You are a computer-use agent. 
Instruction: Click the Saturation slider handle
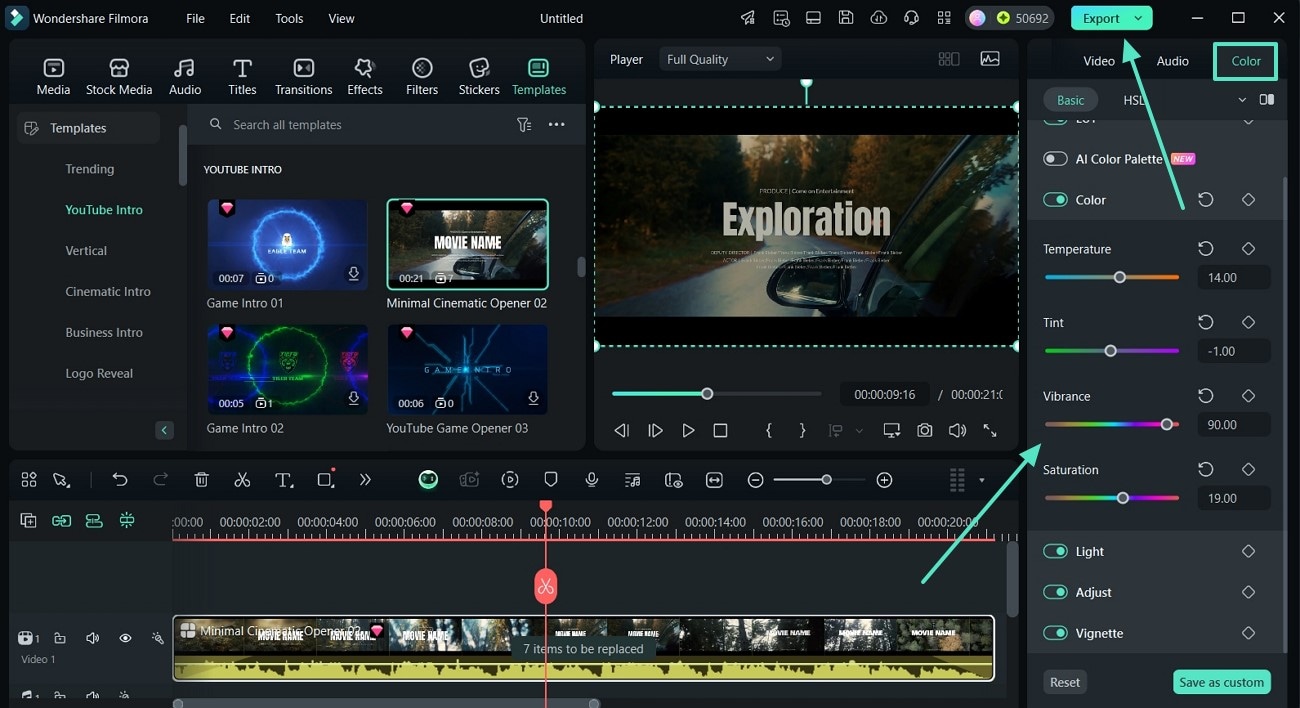[x=1123, y=498]
